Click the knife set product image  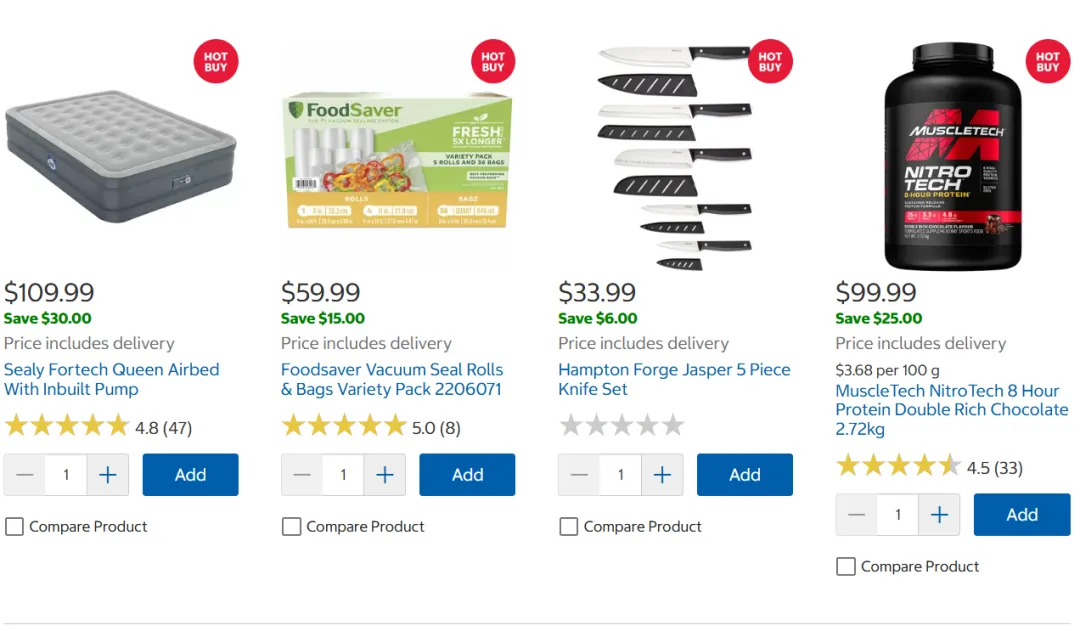(x=675, y=157)
